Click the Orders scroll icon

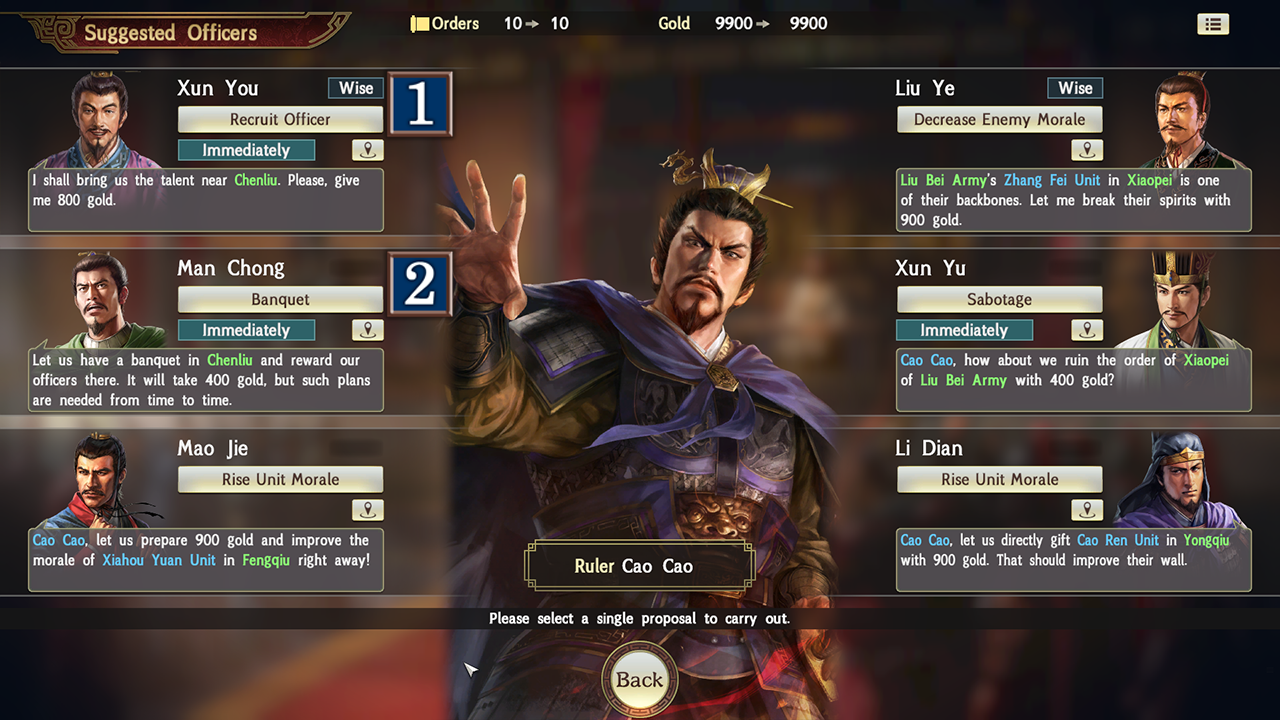click(x=420, y=23)
